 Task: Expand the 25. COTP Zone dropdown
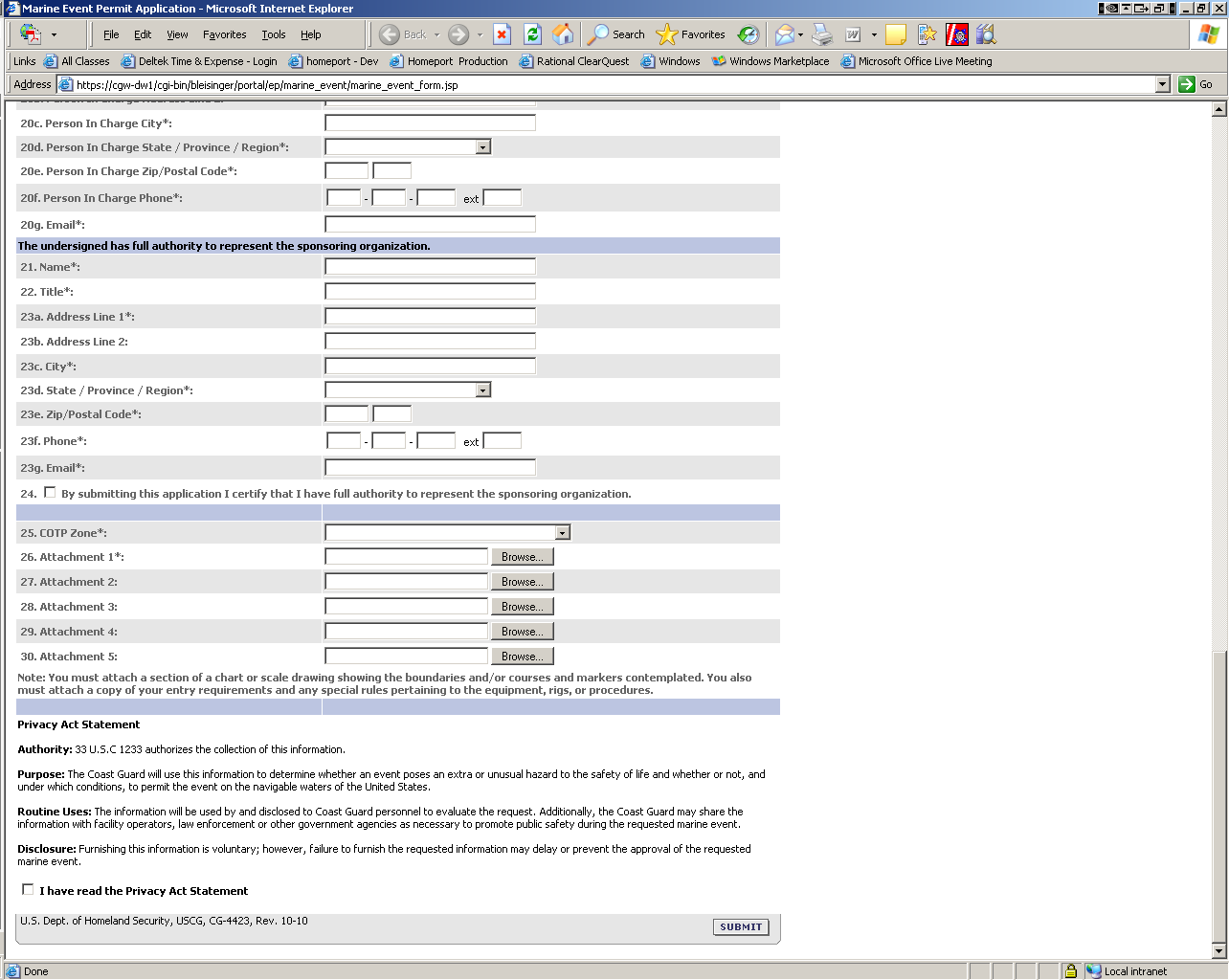[x=563, y=533]
